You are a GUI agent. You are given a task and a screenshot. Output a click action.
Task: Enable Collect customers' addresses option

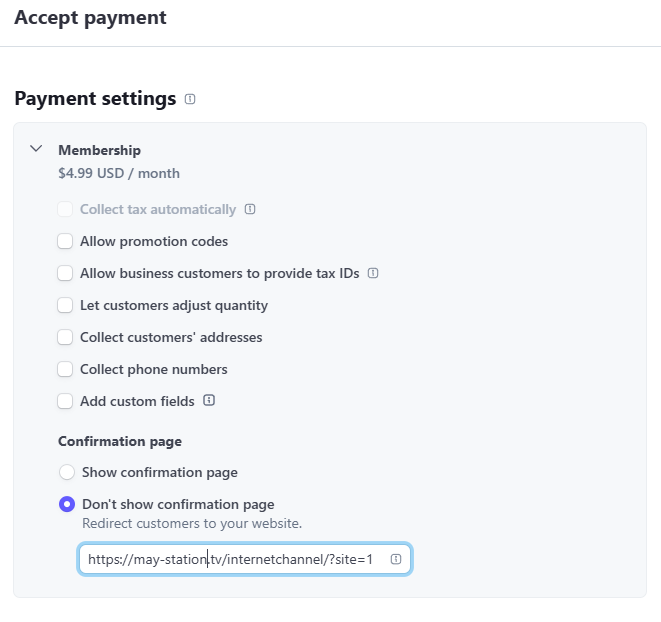pos(65,337)
